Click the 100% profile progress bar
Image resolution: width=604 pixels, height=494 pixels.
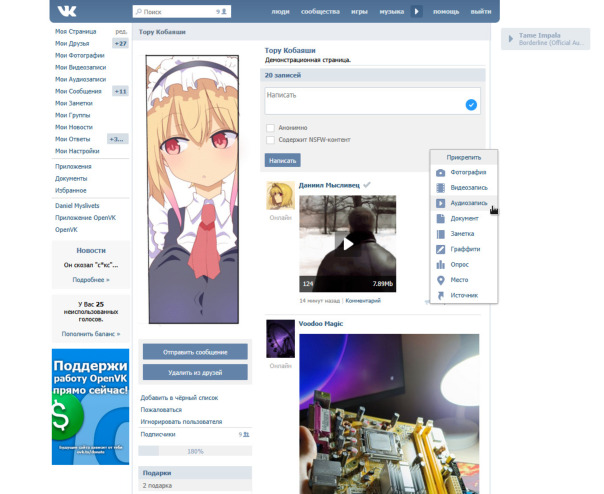[195, 451]
